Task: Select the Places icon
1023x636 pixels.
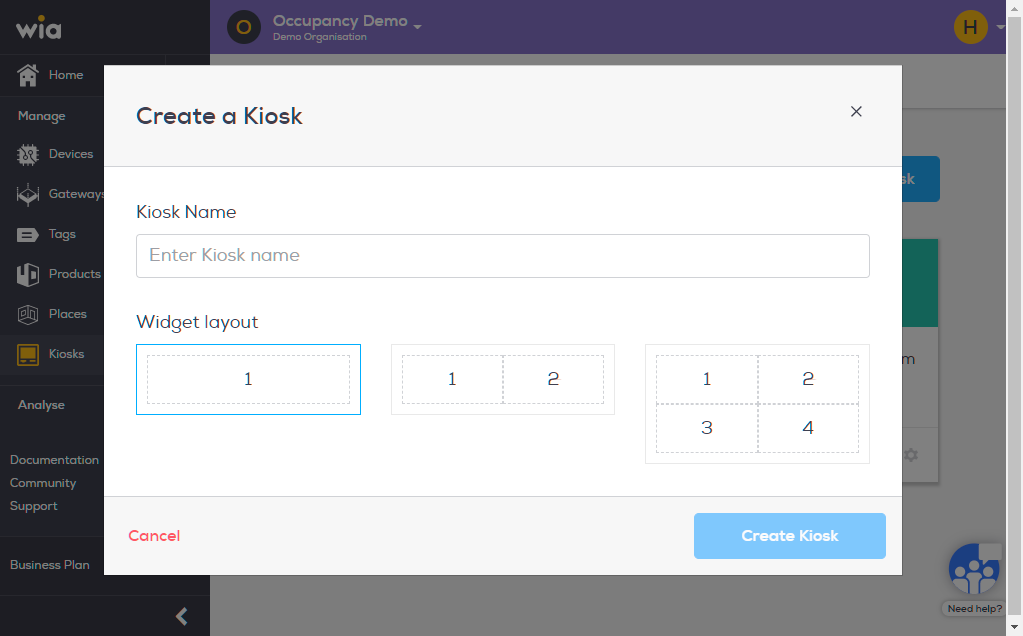Action: pos(27,314)
